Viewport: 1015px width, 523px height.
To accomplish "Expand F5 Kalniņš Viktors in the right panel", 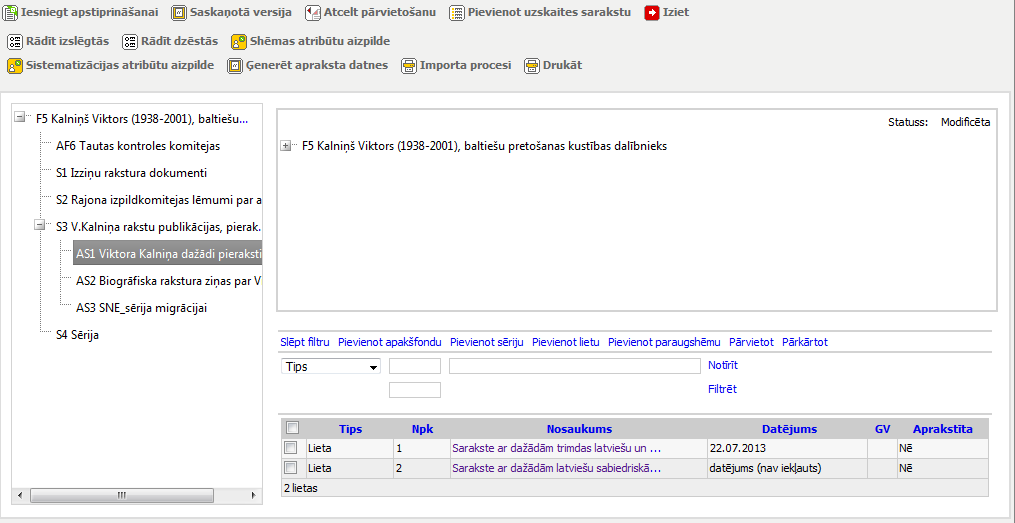I will 287,146.
